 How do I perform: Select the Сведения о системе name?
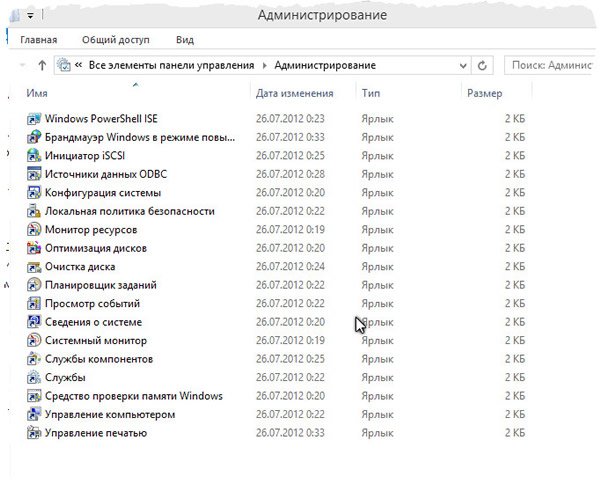tap(93, 322)
